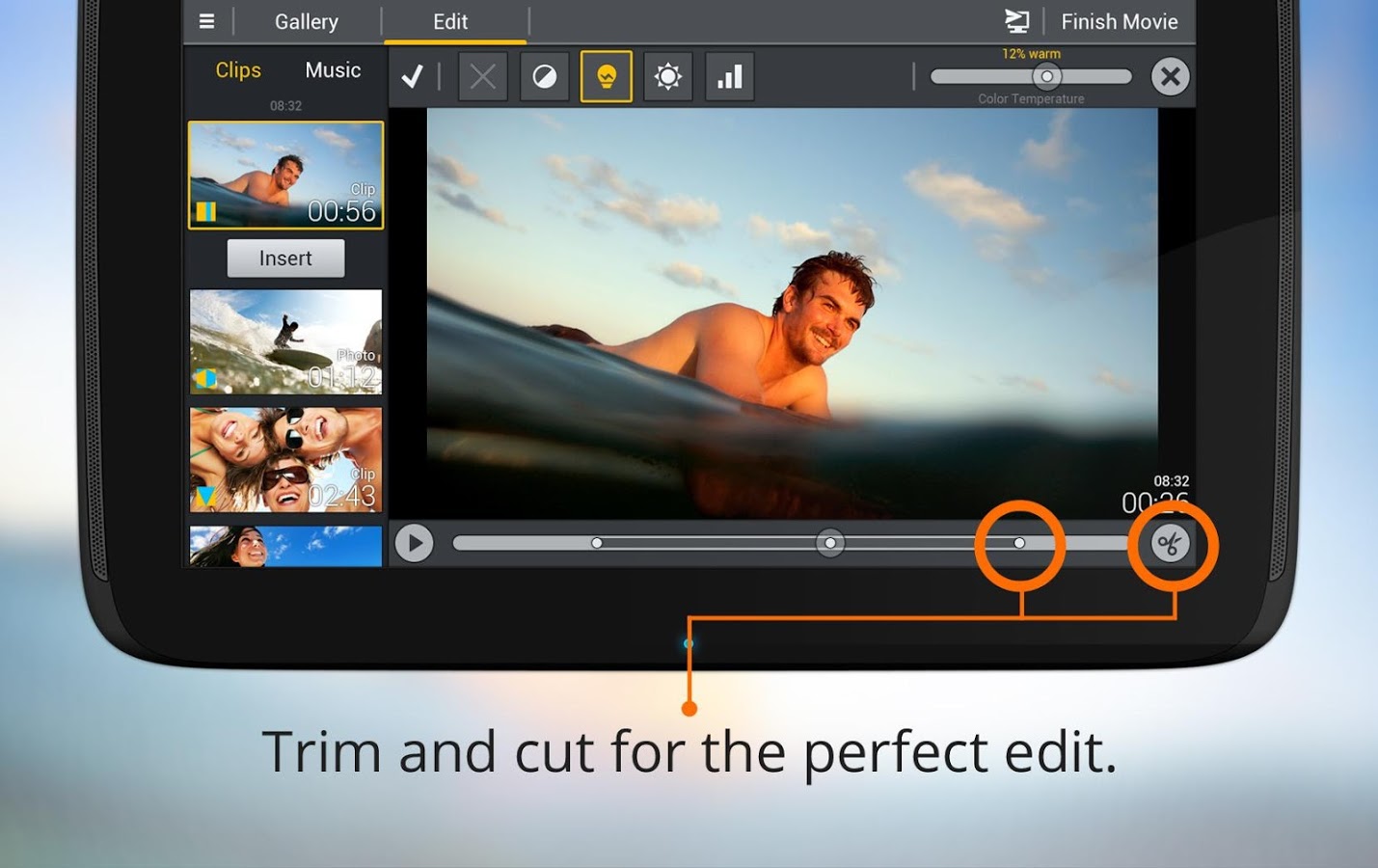Play the video preview
The image size is (1378, 868).
(415, 544)
